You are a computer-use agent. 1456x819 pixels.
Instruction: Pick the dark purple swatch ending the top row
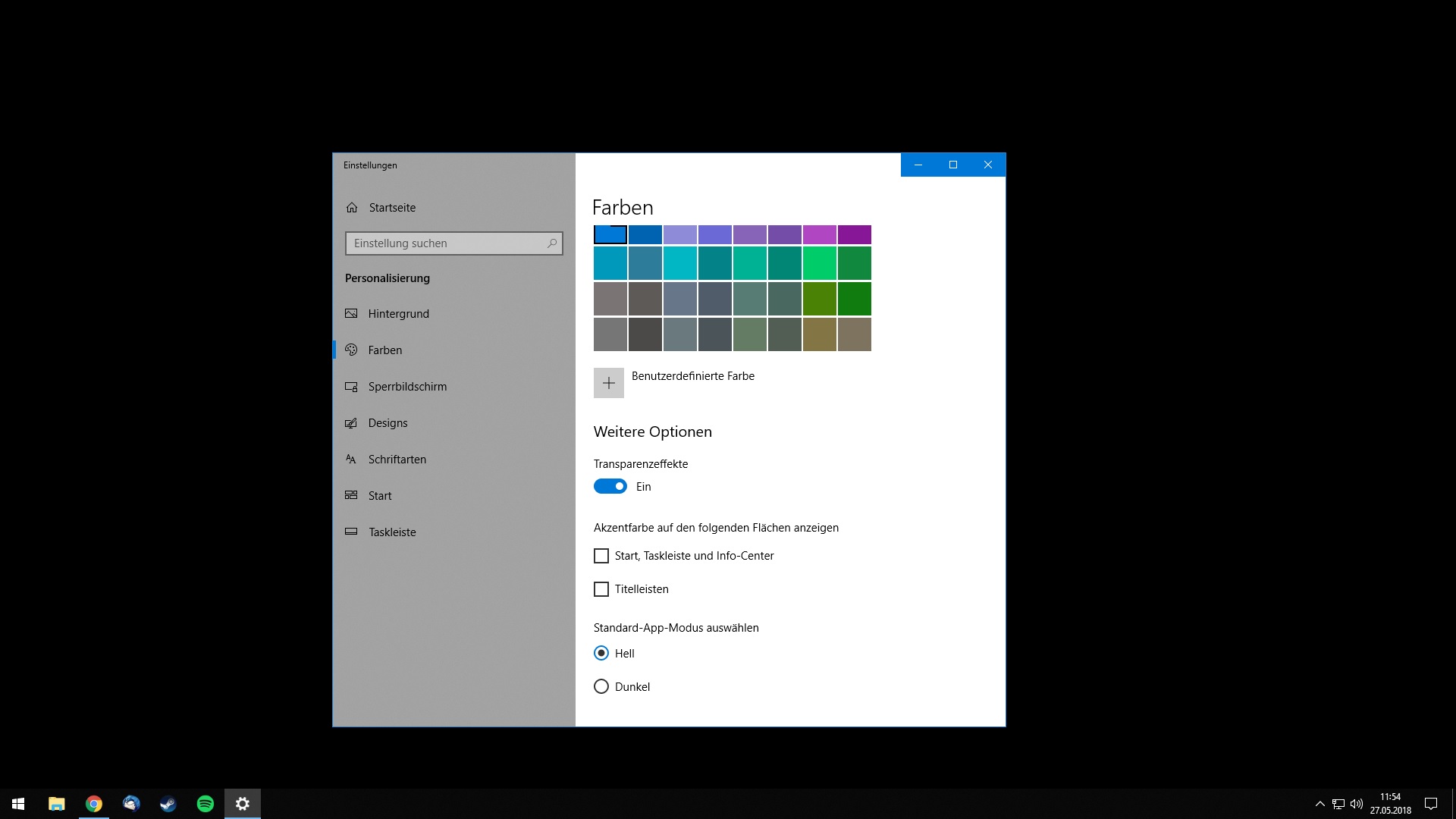coord(855,234)
